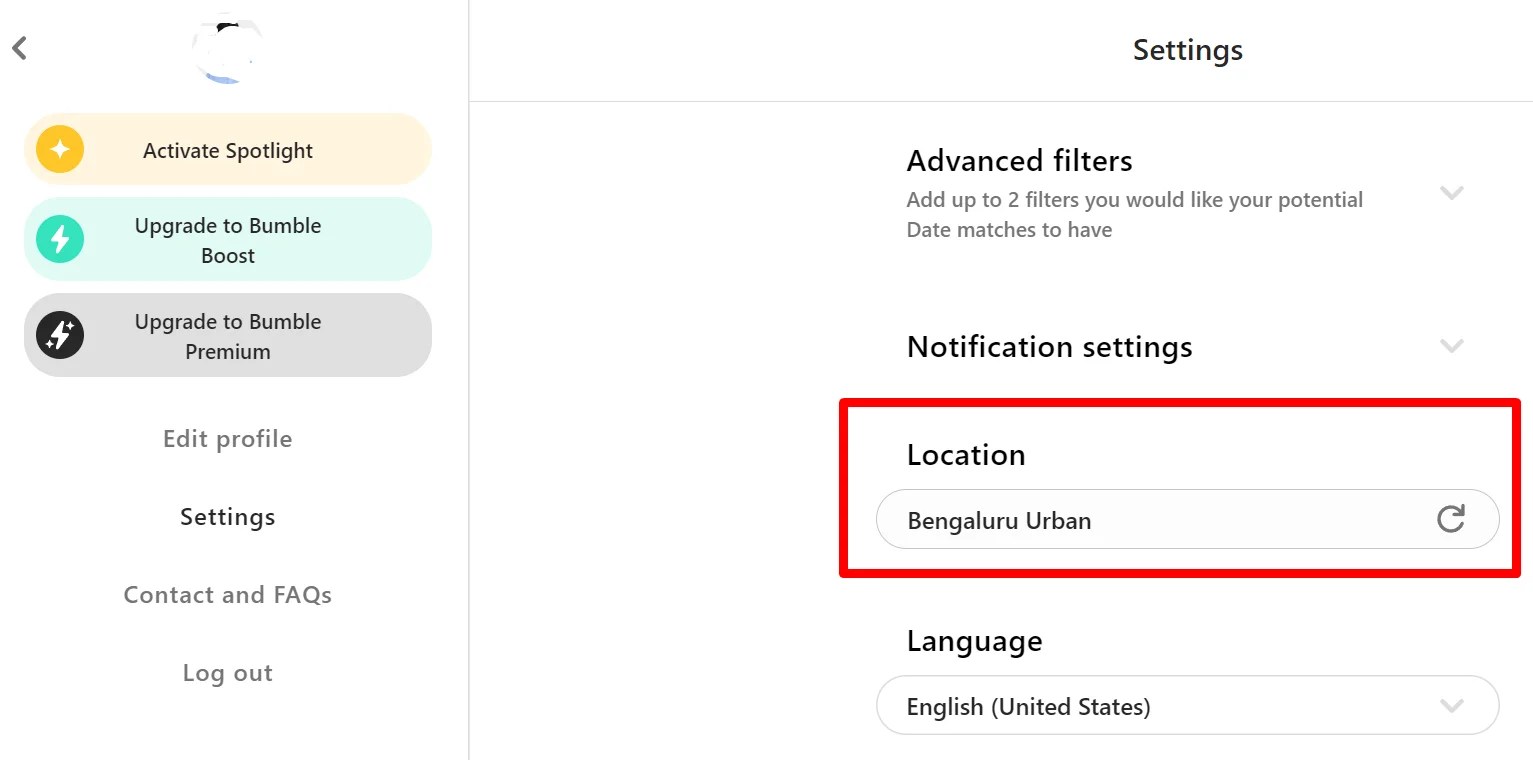Click the Bumble Boost lightning icon
The image size is (1533, 760).
59,239
